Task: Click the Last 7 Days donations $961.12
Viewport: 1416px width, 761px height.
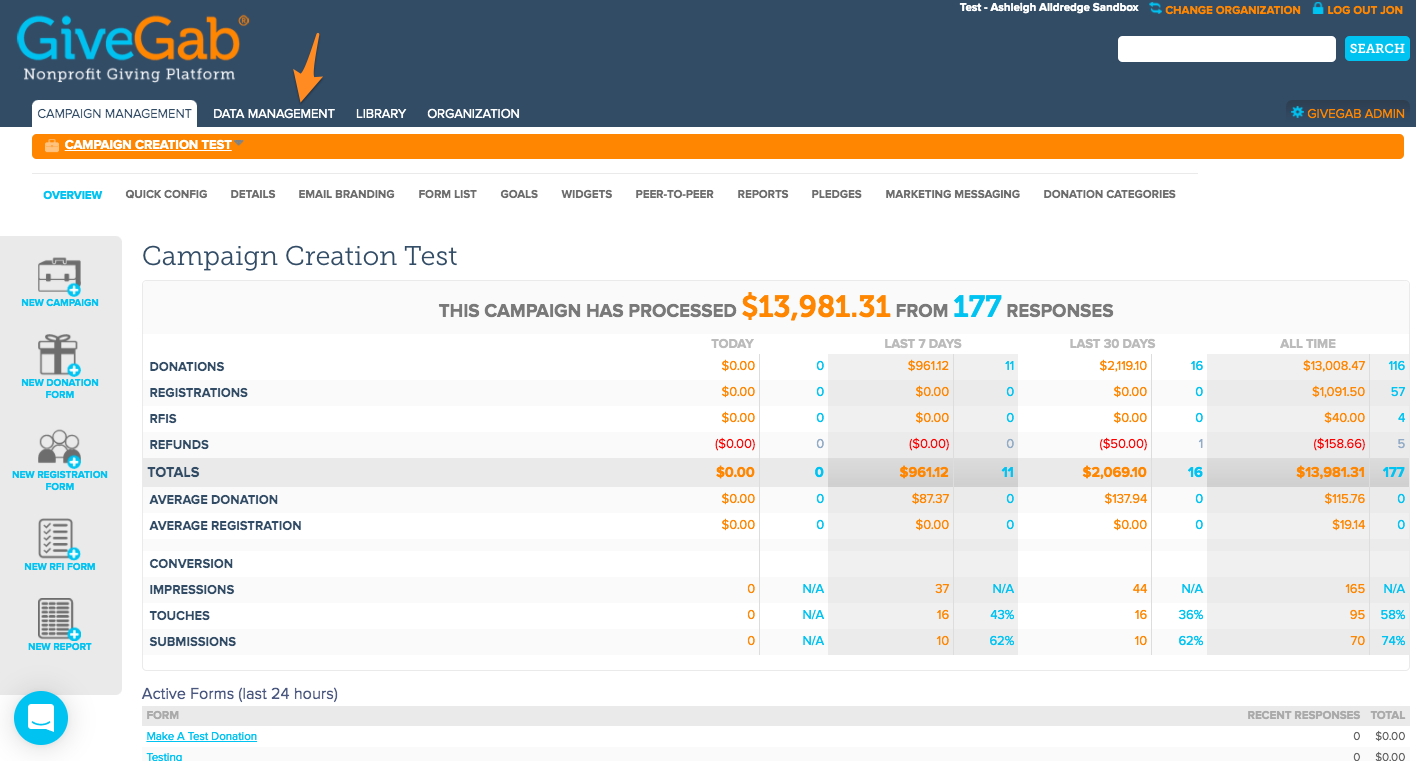Action: [928, 366]
